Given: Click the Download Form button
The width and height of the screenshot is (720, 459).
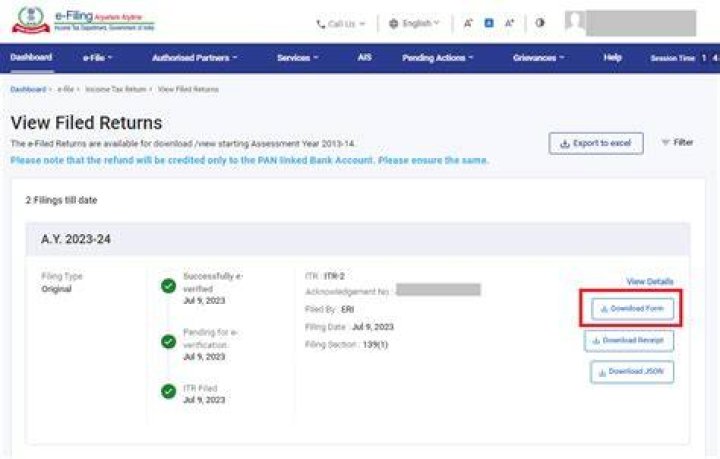Looking at the screenshot, I should click(632, 308).
